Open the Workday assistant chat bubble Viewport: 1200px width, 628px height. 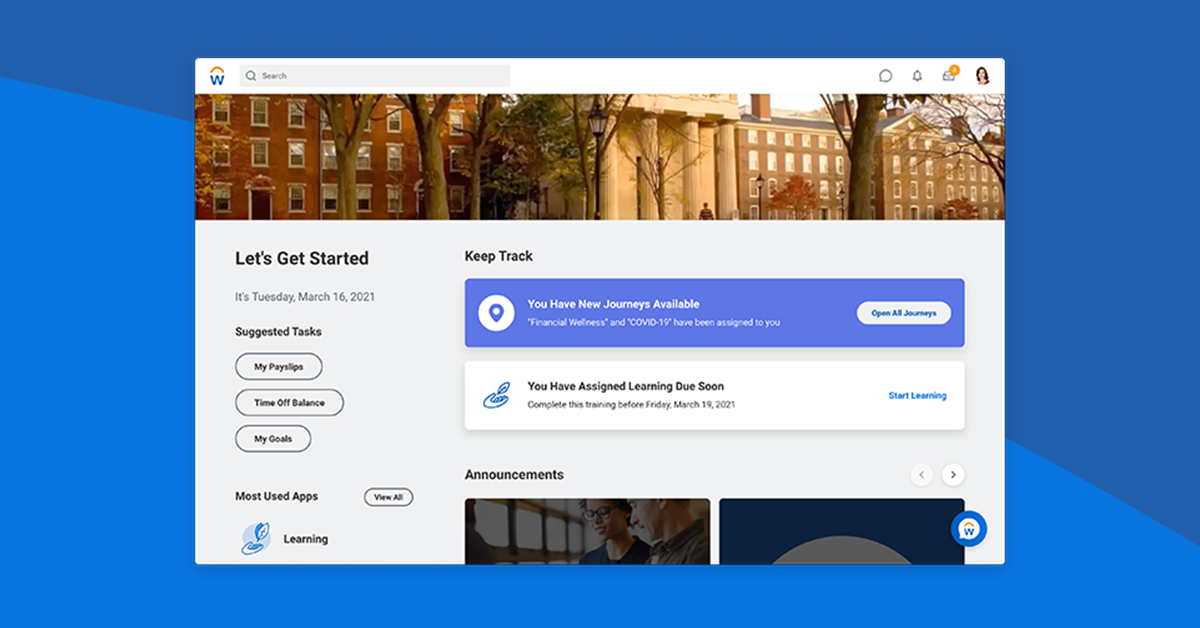point(968,529)
